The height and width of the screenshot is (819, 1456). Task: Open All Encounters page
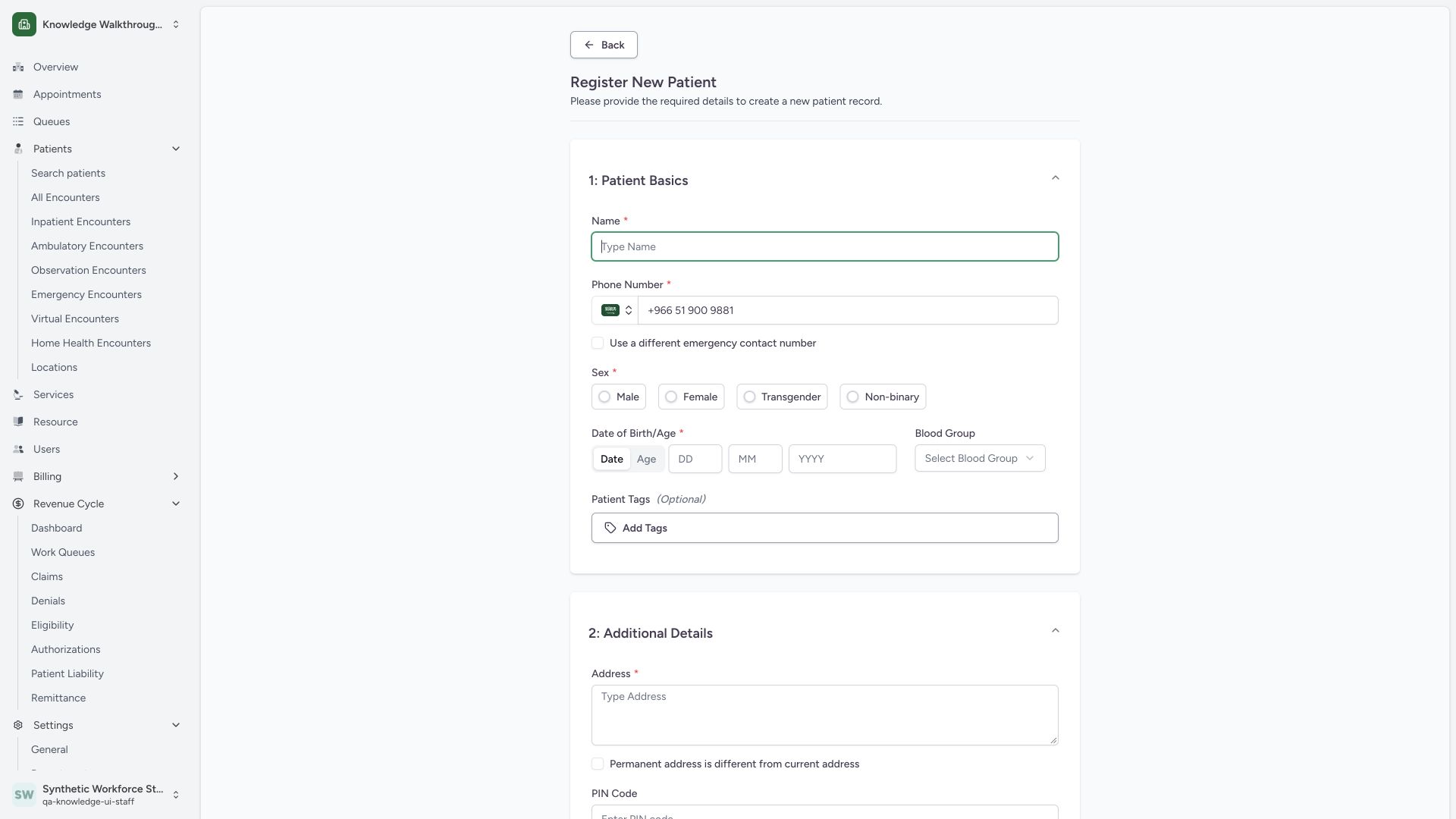65,197
